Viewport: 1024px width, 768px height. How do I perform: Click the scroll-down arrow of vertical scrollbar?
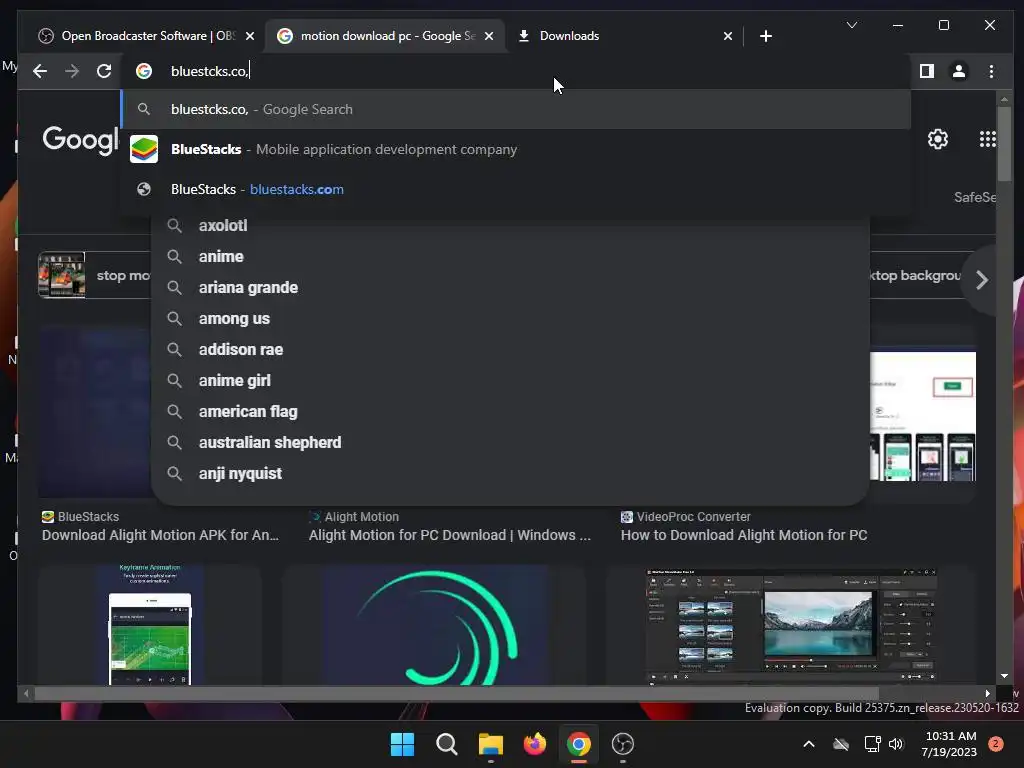[x=1004, y=676]
